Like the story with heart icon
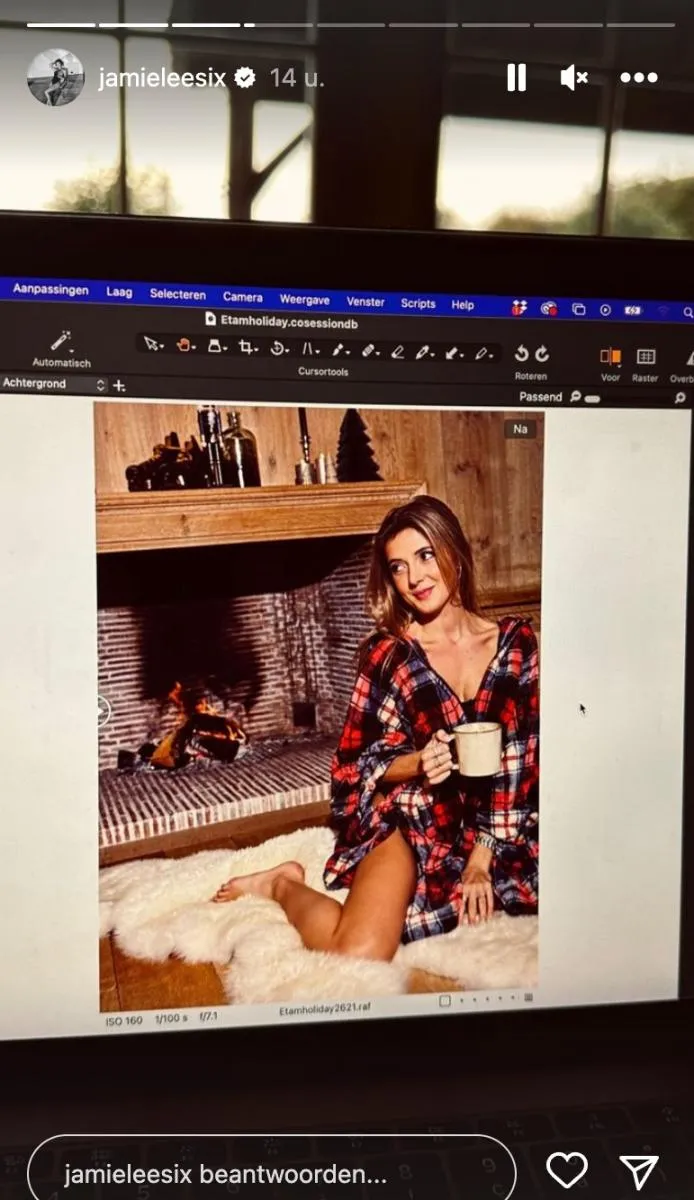 (567, 1170)
